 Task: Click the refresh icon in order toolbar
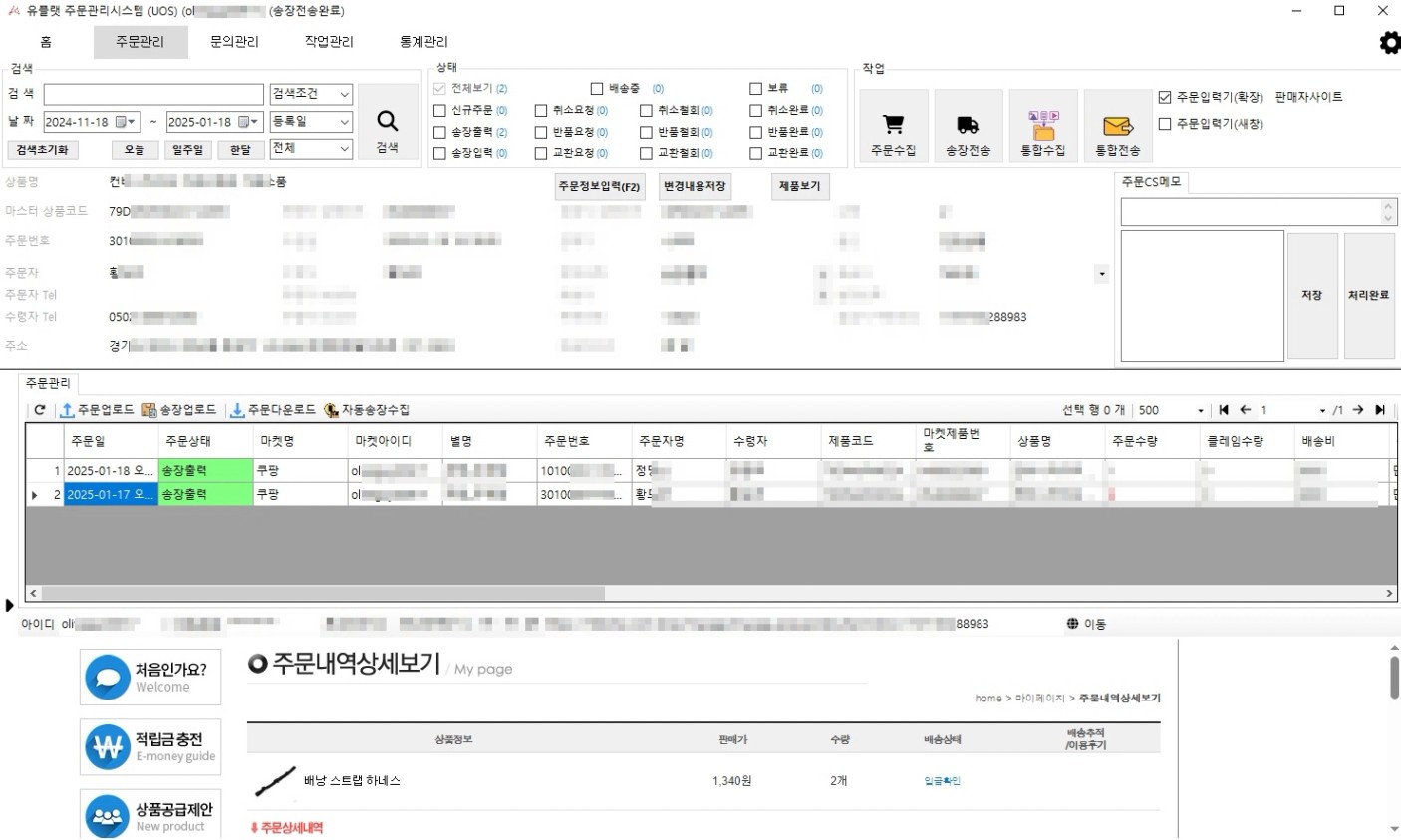pyautogui.click(x=40, y=410)
